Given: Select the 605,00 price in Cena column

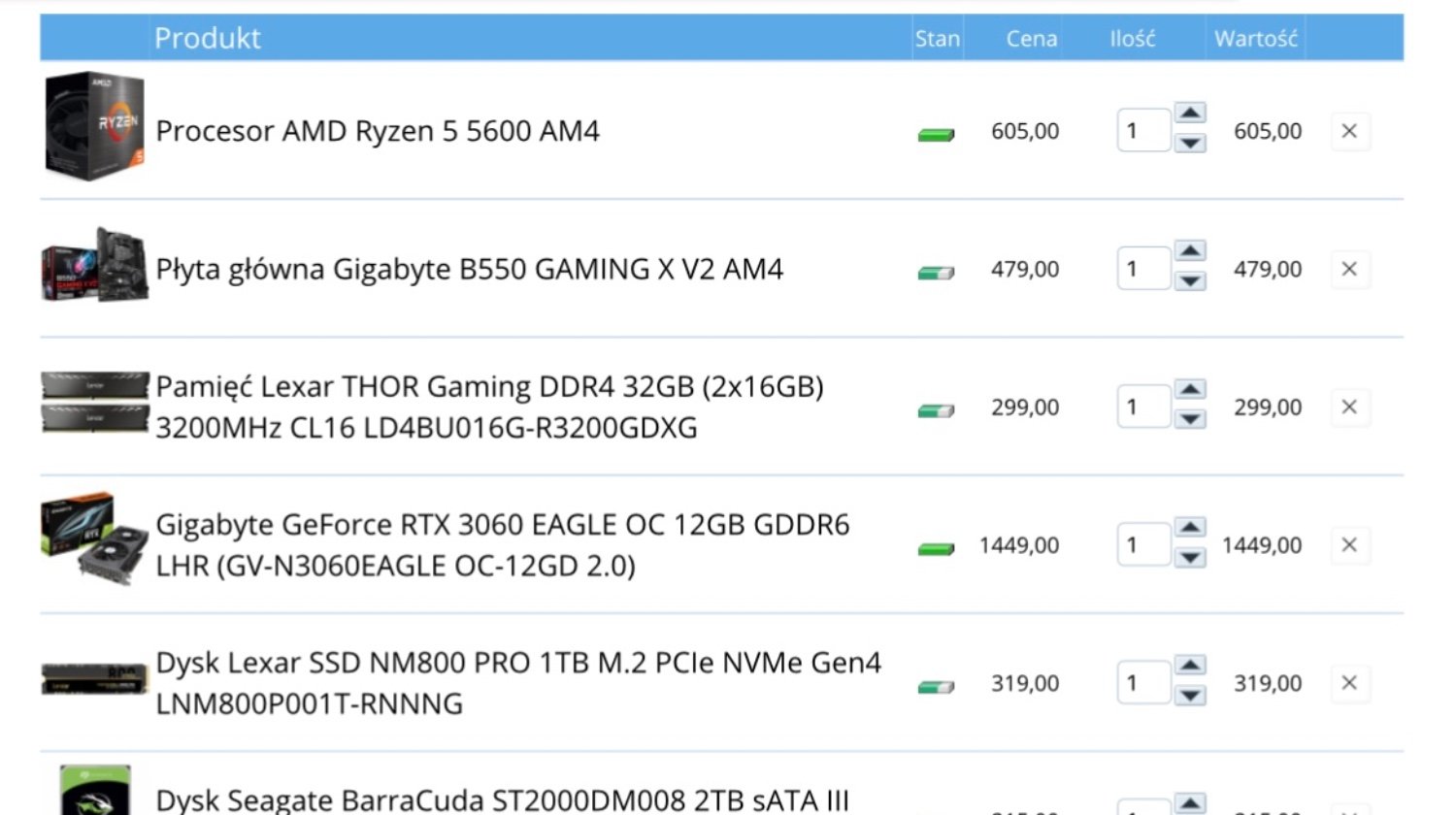Looking at the screenshot, I should click(x=1025, y=131).
